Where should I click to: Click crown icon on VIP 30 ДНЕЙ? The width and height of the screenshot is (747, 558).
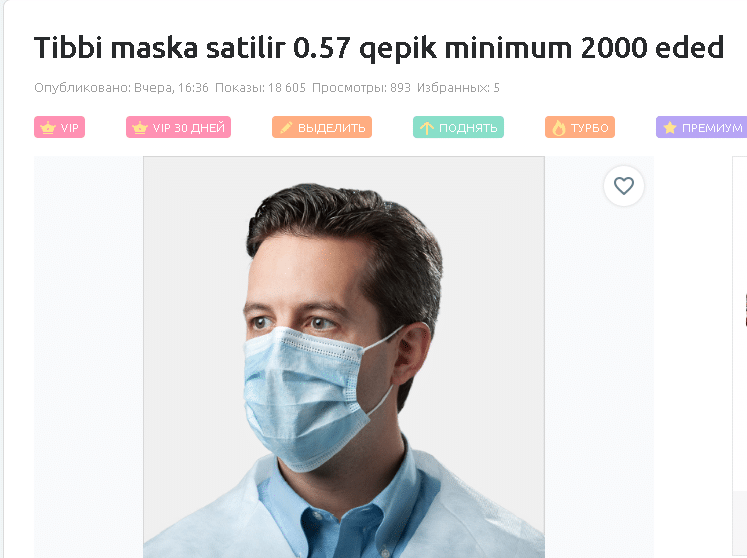[140, 128]
